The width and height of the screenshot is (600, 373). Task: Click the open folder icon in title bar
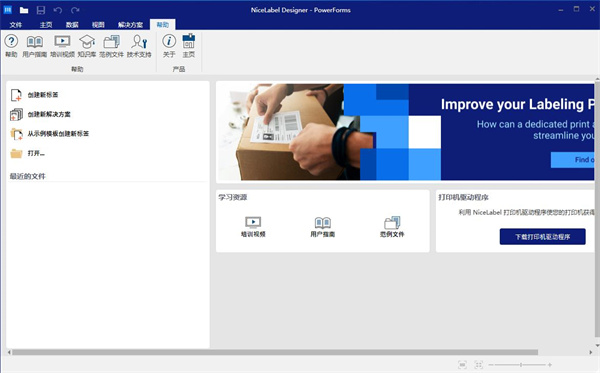(x=24, y=10)
